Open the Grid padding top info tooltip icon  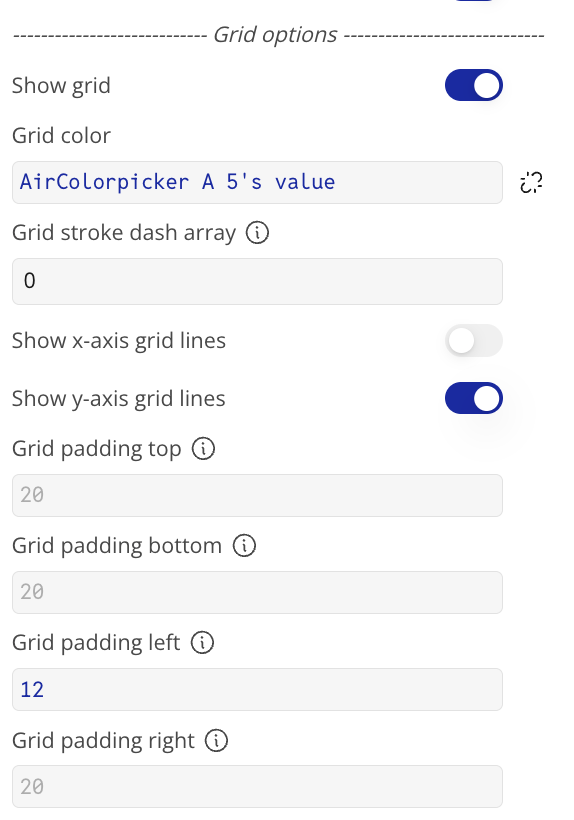pyautogui.click(x=203, y=449)
